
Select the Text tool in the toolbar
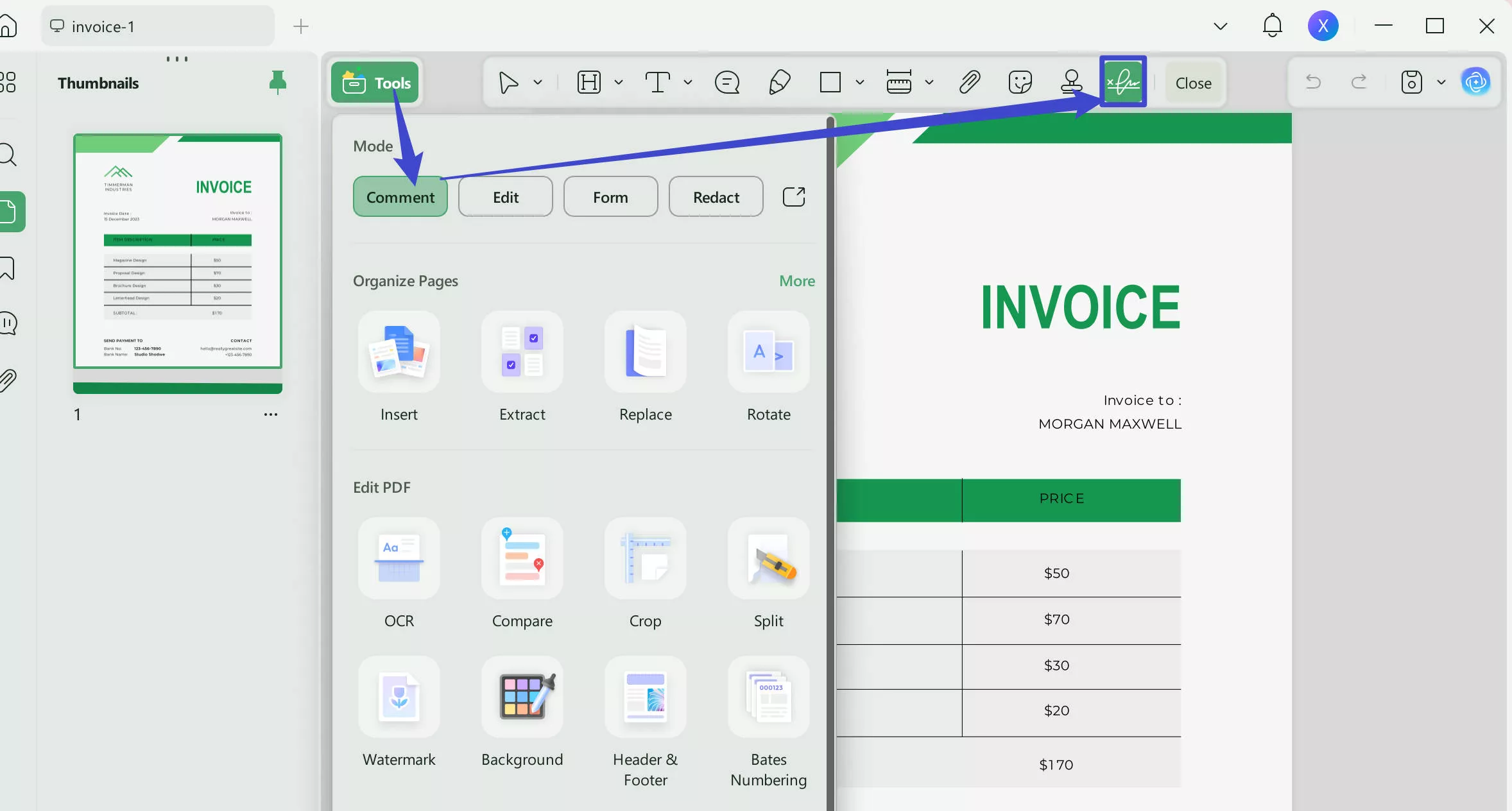pyautogui.click(x=659, y=82)
